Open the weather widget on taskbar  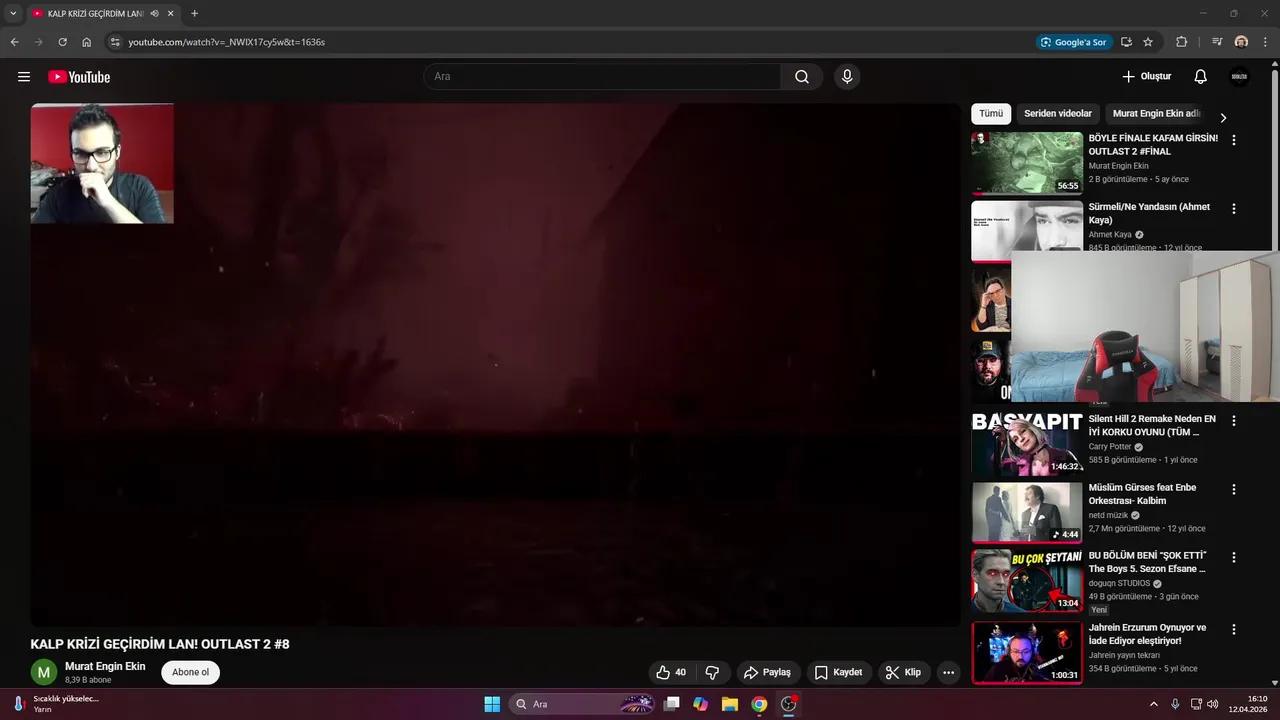click(55, 704)
